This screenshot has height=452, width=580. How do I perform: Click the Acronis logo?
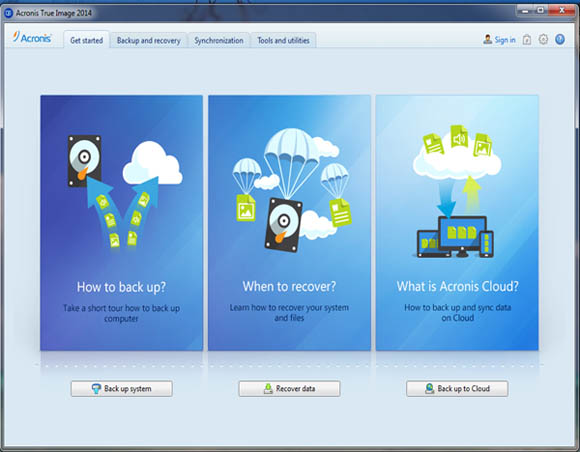click(32, 37)
